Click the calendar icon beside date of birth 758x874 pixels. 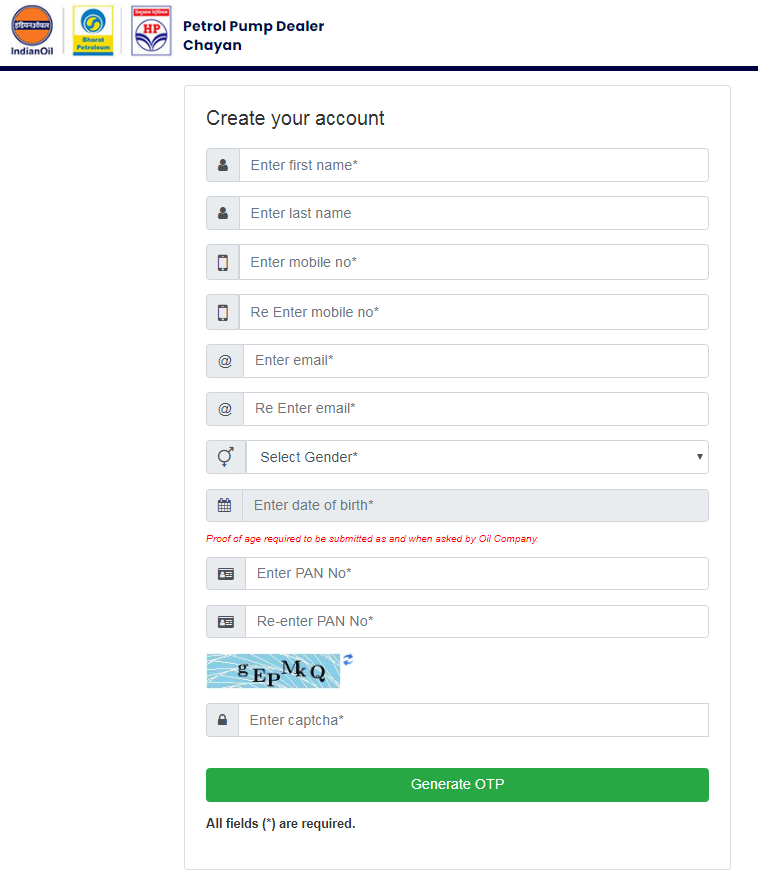point(224,506)
